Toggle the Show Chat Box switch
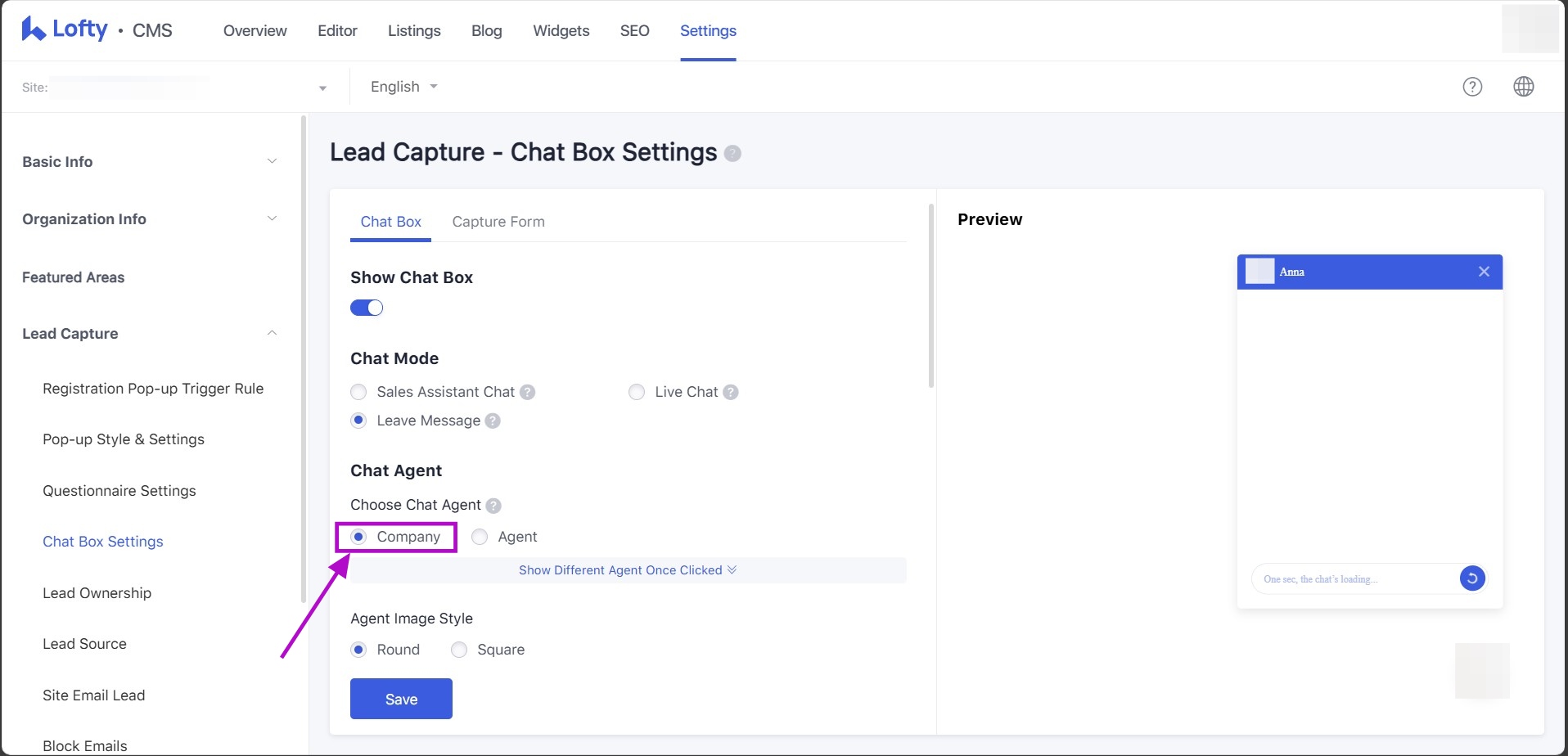 pyautogui.click(x=367, y=308)
